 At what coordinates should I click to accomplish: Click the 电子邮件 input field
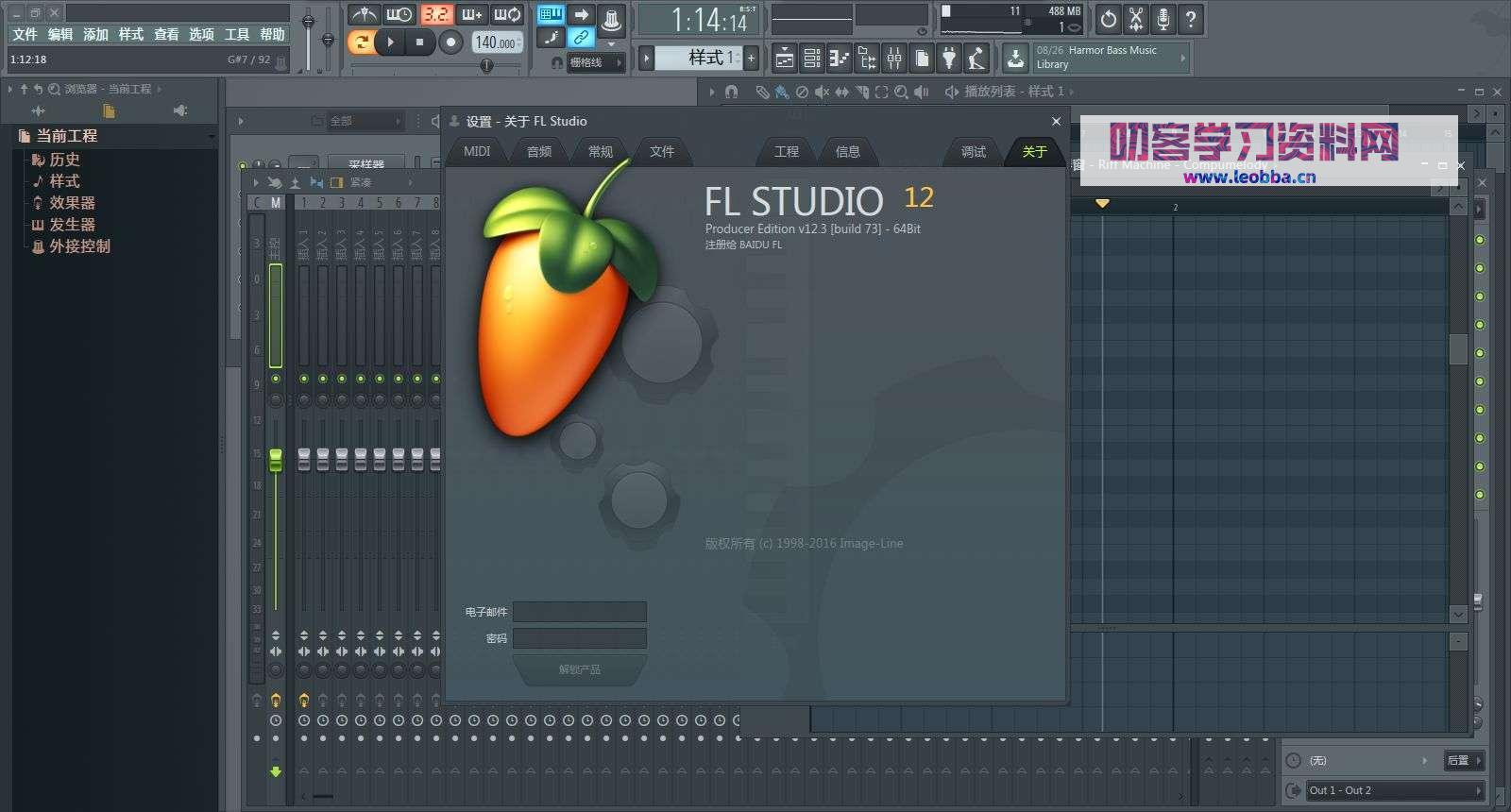(580, 612)
